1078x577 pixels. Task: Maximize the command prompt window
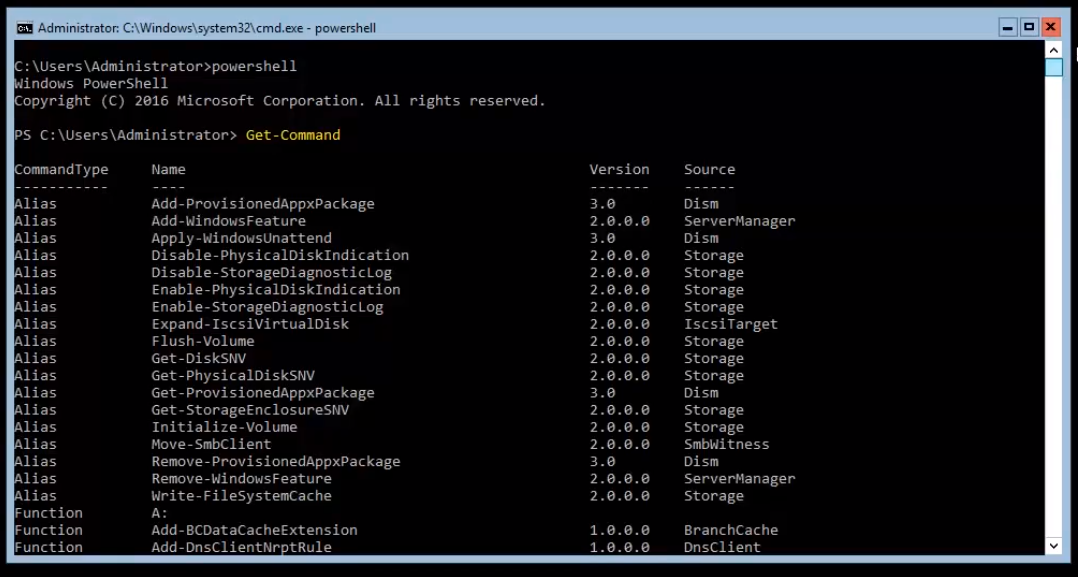1029,27
